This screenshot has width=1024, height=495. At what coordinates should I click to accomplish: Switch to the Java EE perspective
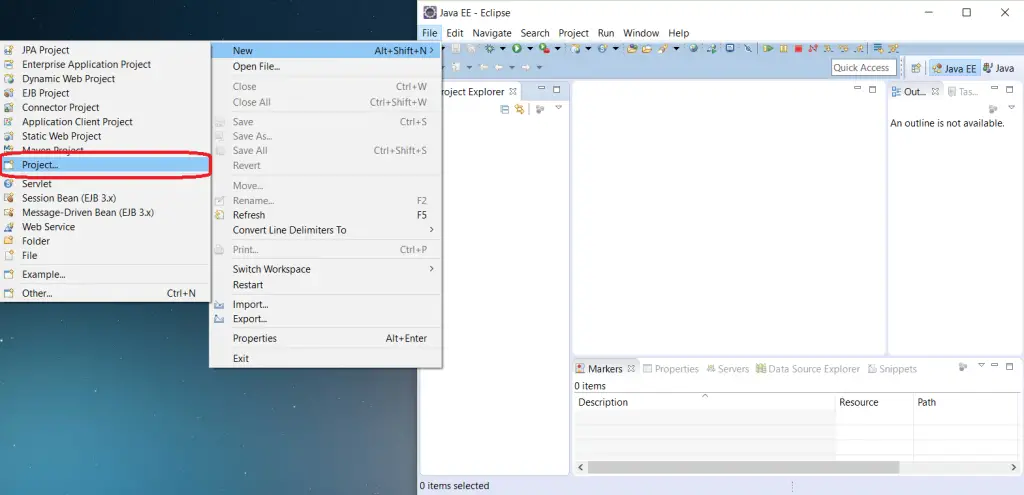[x=955, y=68]
